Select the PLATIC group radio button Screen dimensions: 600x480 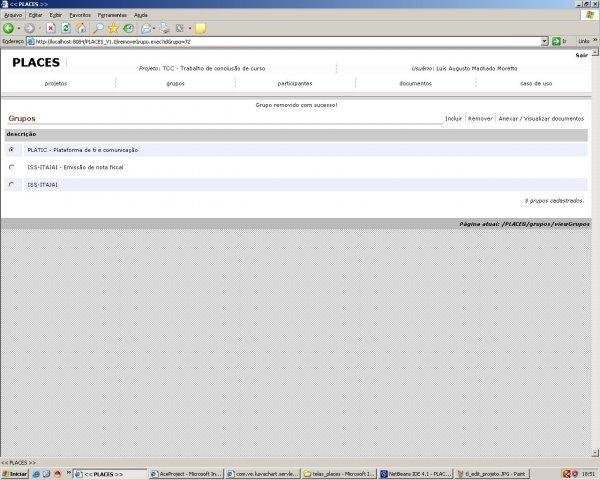12,150
